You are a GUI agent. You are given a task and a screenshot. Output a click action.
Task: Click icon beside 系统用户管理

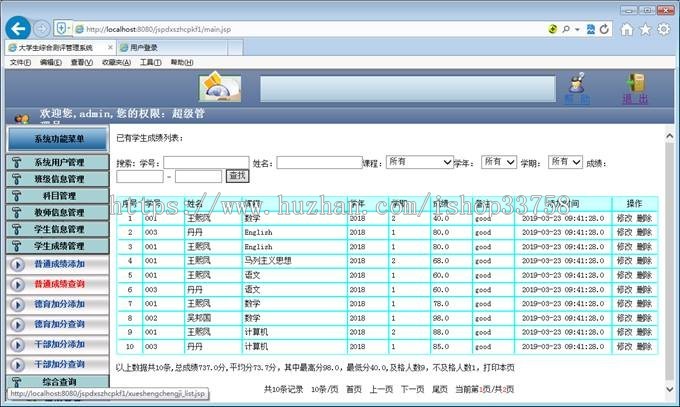tap(16, 162)
